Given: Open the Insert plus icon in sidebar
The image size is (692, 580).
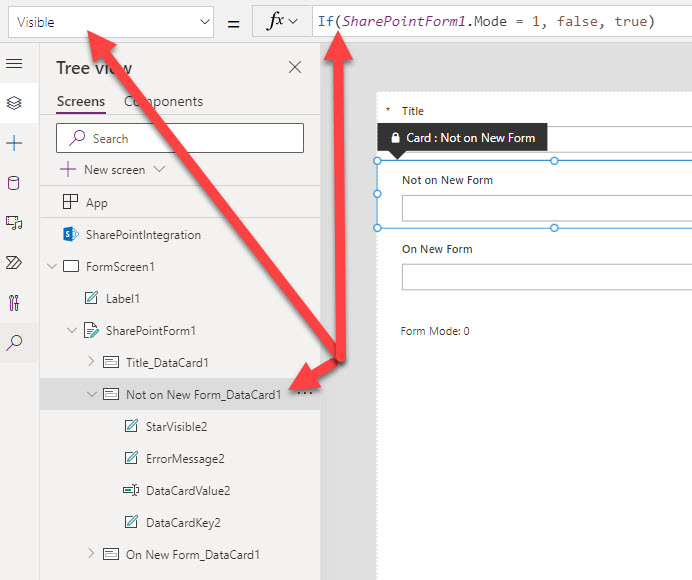Looking at the screenshot, I should pyautogui.click(x=14, y=143).
